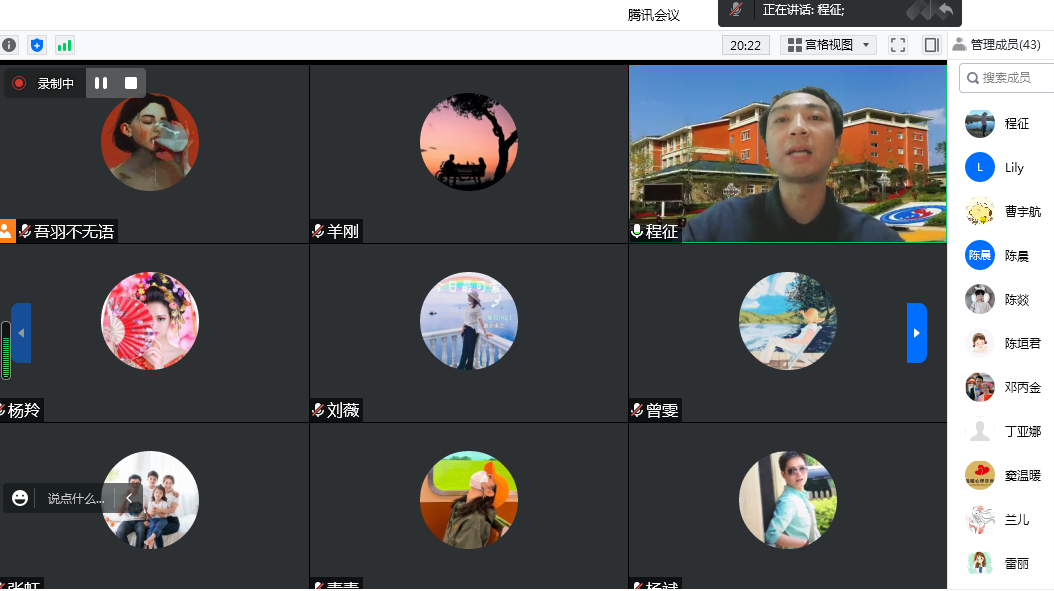The image size is (1054, 591).
Task: Click the 说点什么... chat field
Action: (76, 498)
